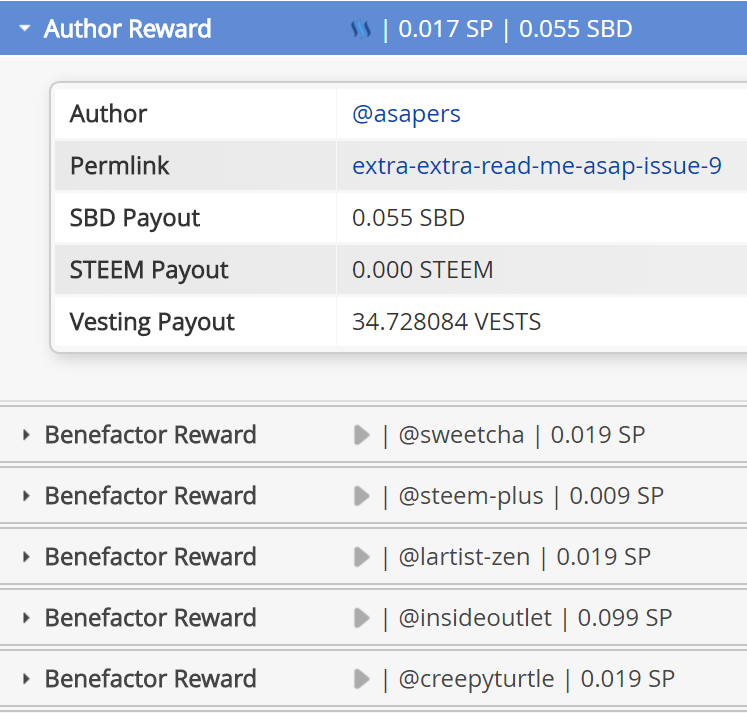Image resolution: width=747 pixels, height=713 pixels.
Task: Click the gray arrow icon beside @lartist-zen
Action: click(x=362, y=557)
